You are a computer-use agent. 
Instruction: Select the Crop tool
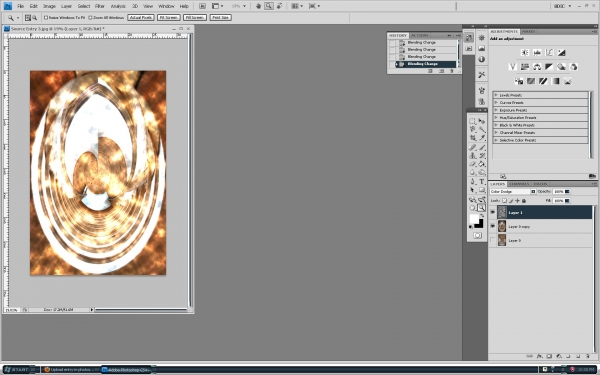coord(473,138)
